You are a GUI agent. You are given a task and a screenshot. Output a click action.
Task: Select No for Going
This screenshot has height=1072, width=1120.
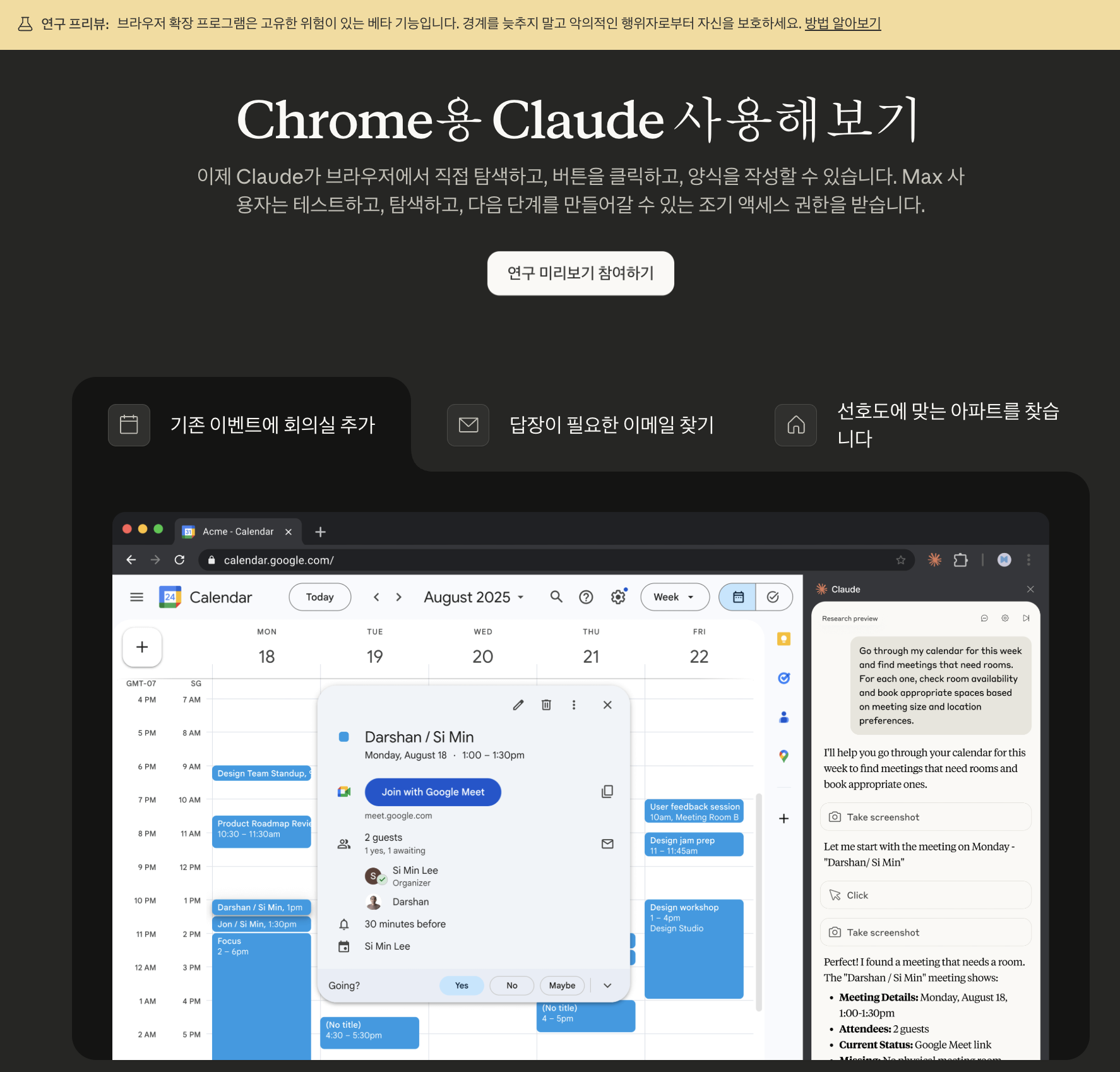point(511,986)
